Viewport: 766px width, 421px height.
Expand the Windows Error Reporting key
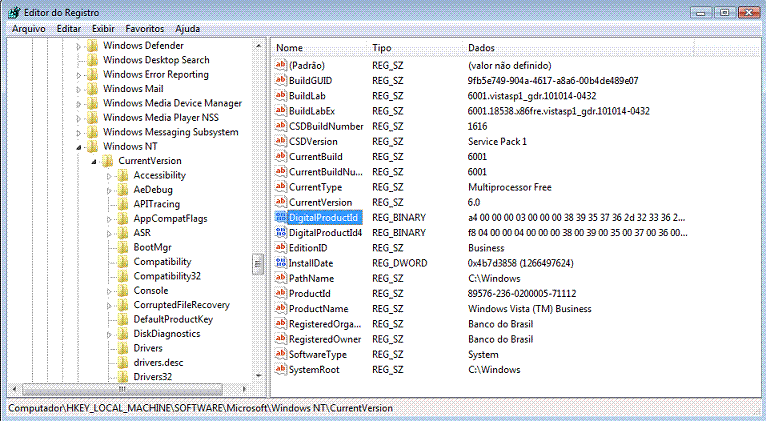pyautogui.click(x=79, y=76)
